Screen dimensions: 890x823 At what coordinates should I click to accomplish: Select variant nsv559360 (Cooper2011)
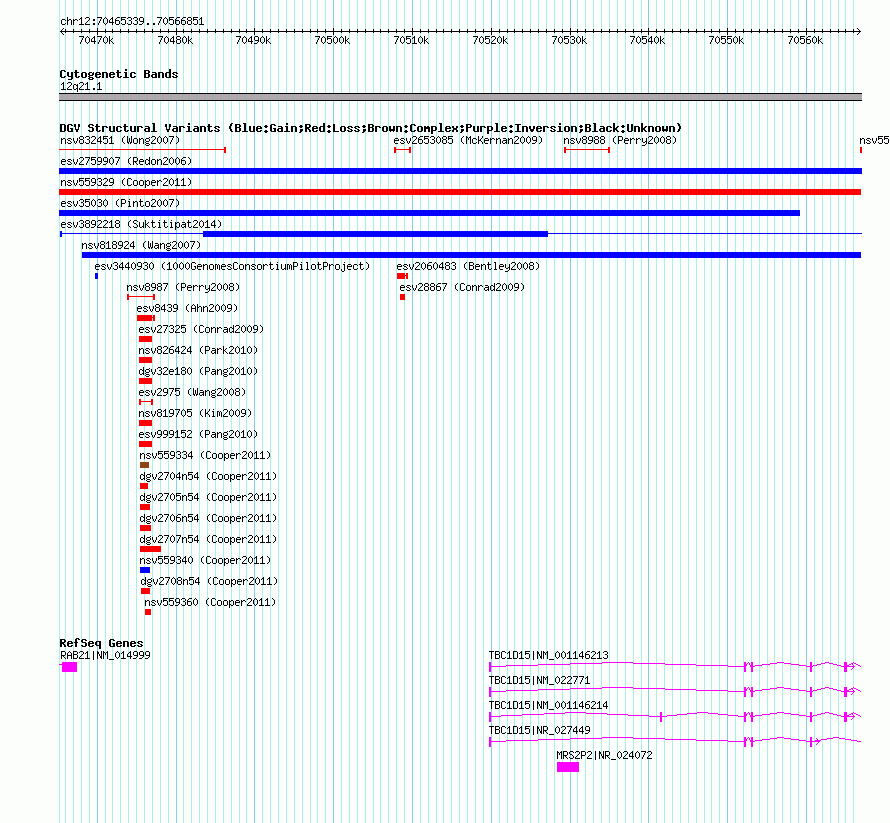pos(210,602)
